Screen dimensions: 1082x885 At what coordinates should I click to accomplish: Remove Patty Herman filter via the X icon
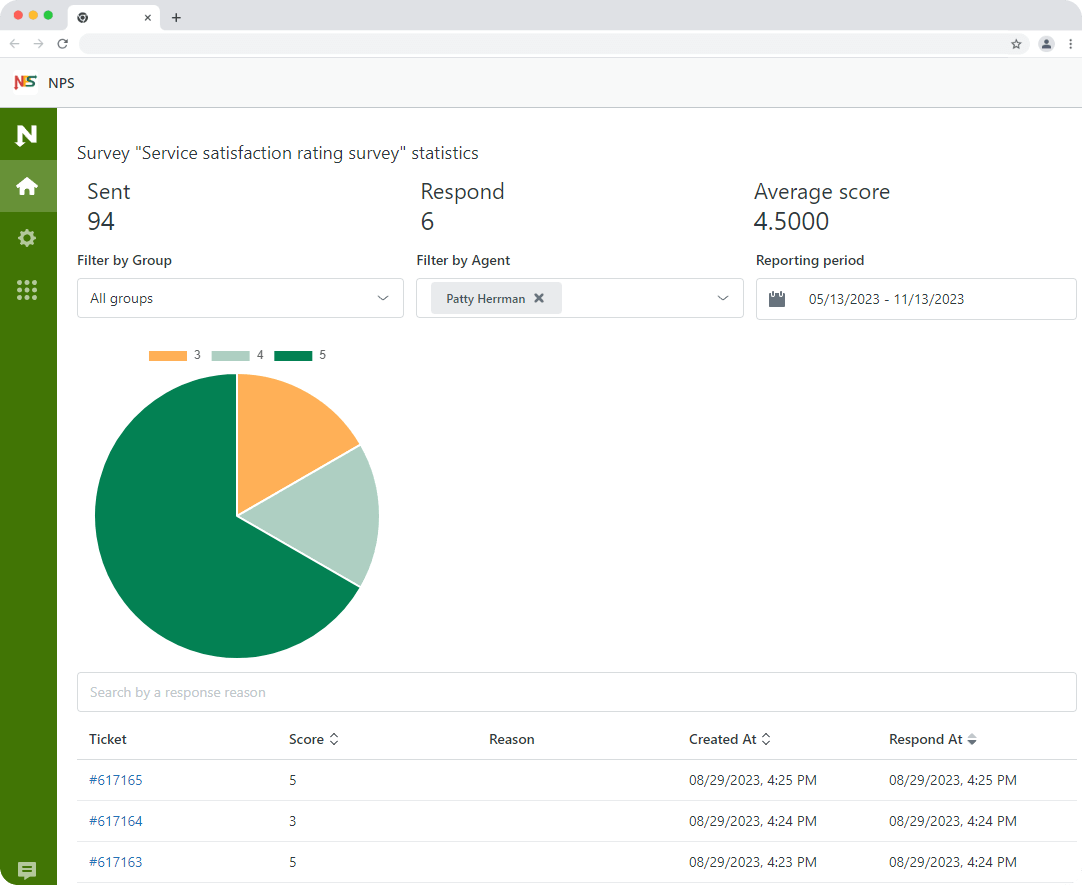pos(539,298)
